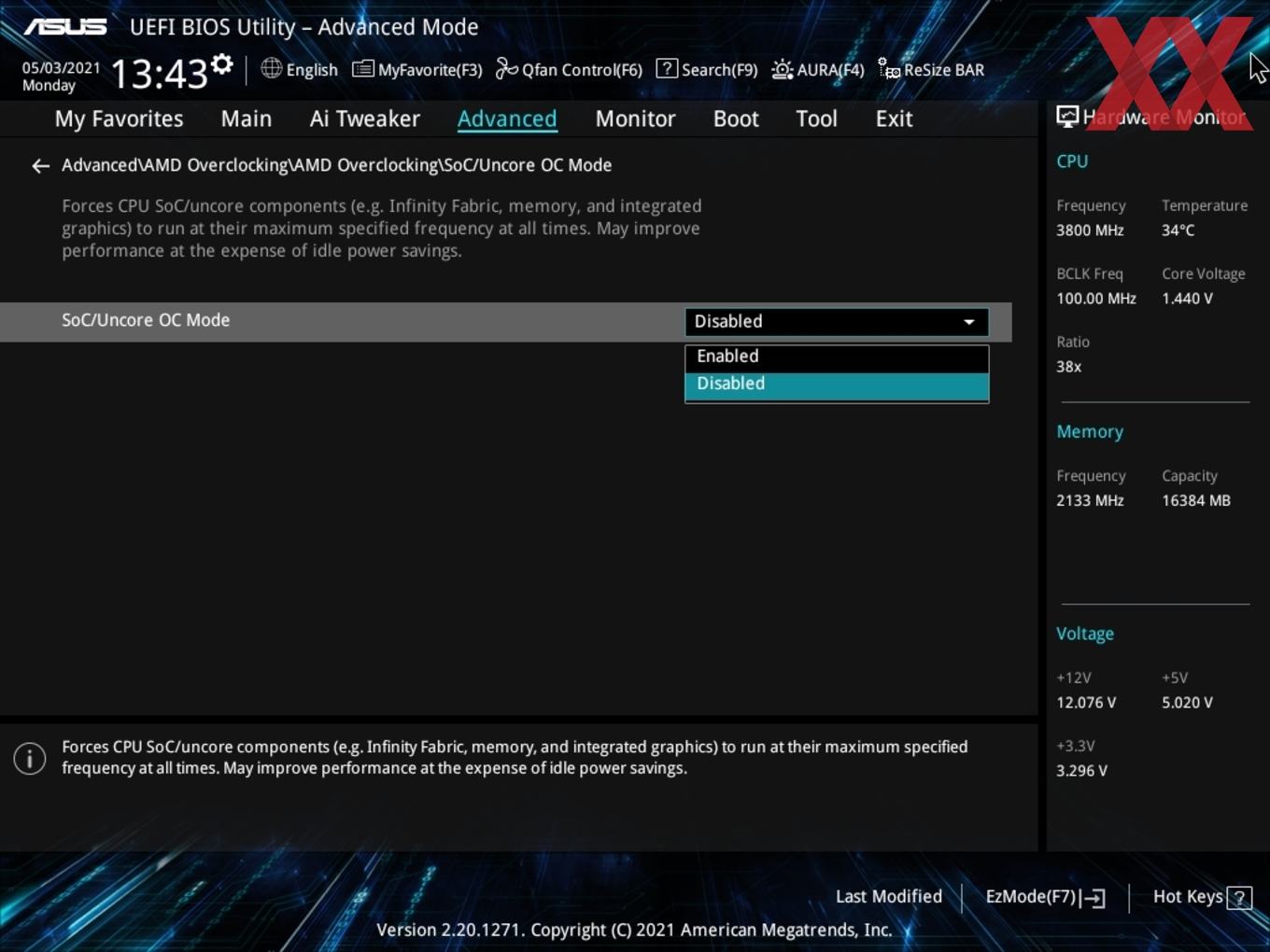Viewport: 1270px width, 952px height.
Task: Open the Ai Tweaker tab
Action: tap(365, 119)
